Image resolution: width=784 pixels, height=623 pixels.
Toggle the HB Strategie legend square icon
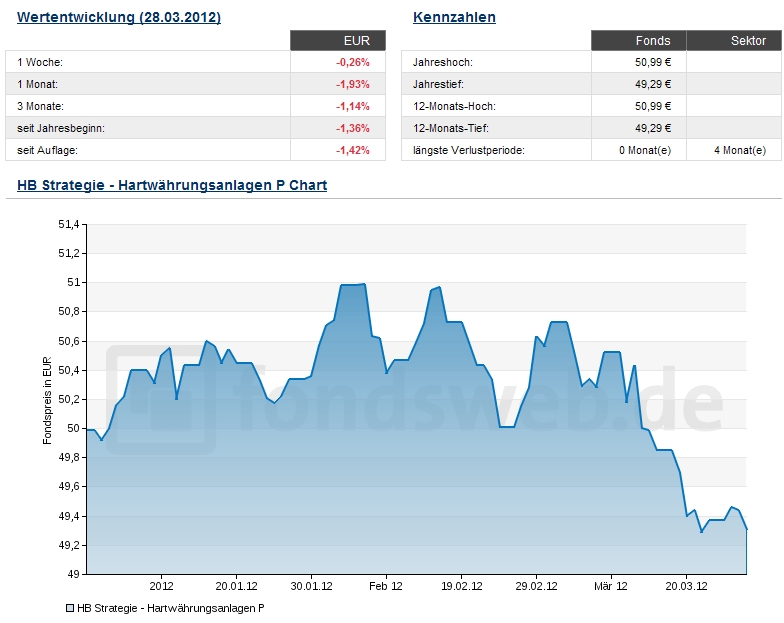click(70, 608)
